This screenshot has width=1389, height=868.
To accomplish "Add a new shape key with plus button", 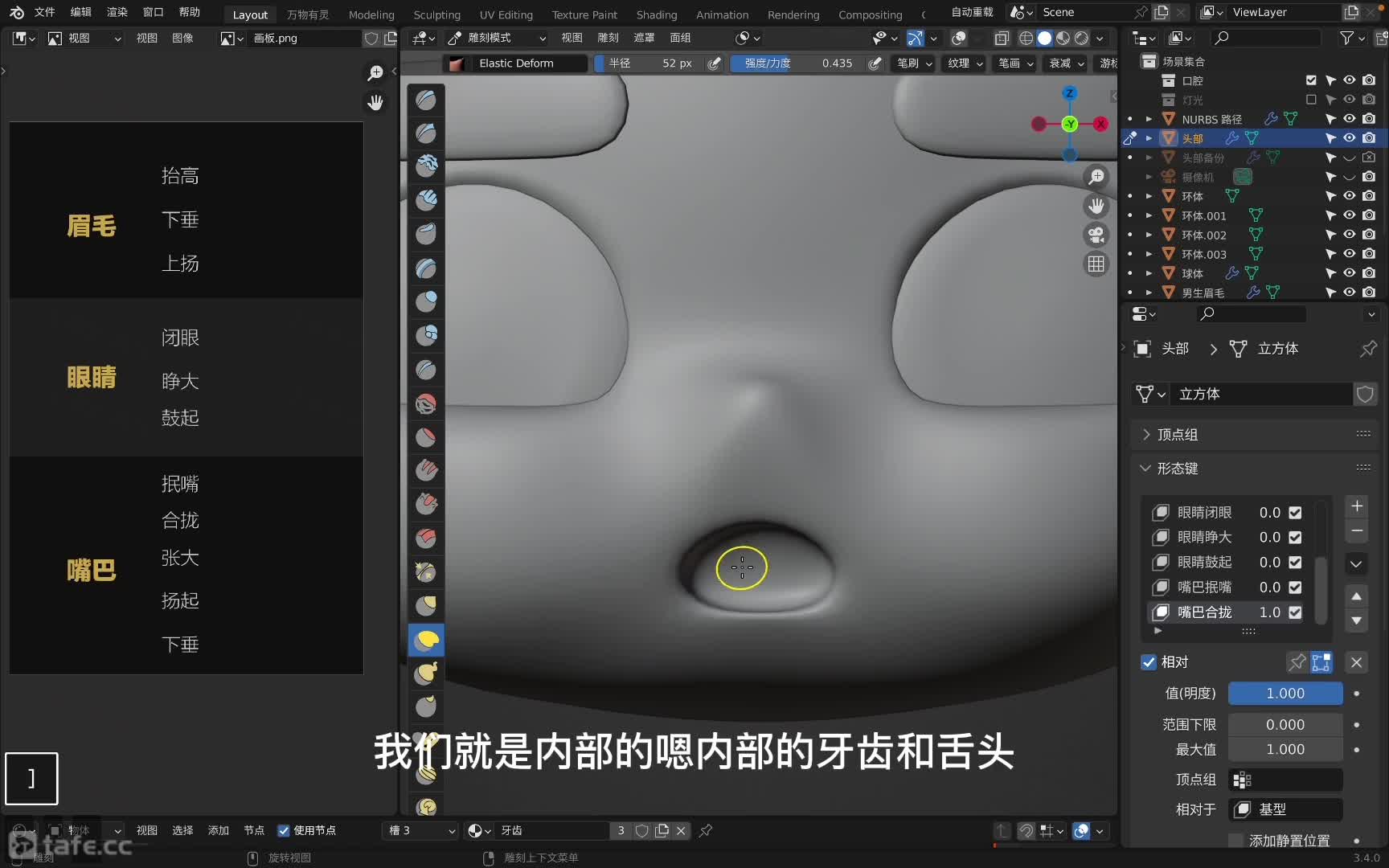I will click(1356, 506).
